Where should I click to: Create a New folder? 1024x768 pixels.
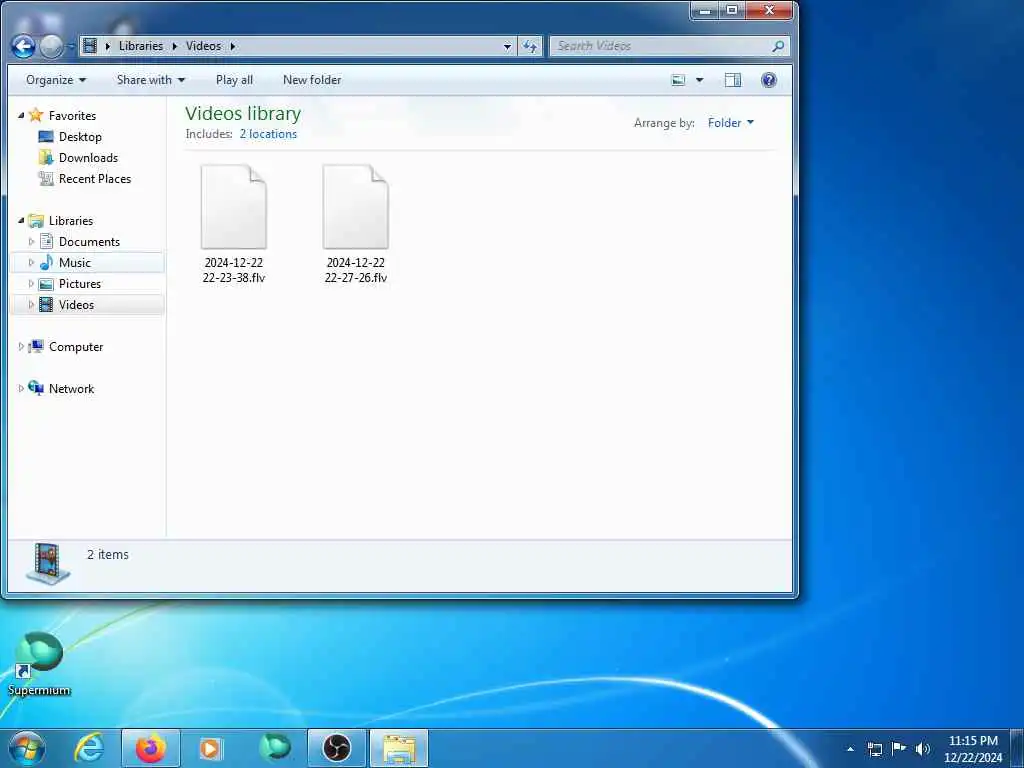click(x=312, y=80)
